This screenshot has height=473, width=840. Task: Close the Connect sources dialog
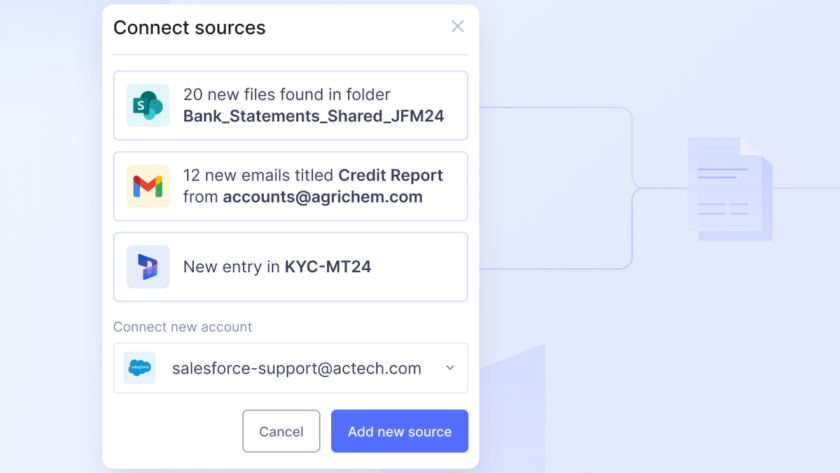[457, 27]
